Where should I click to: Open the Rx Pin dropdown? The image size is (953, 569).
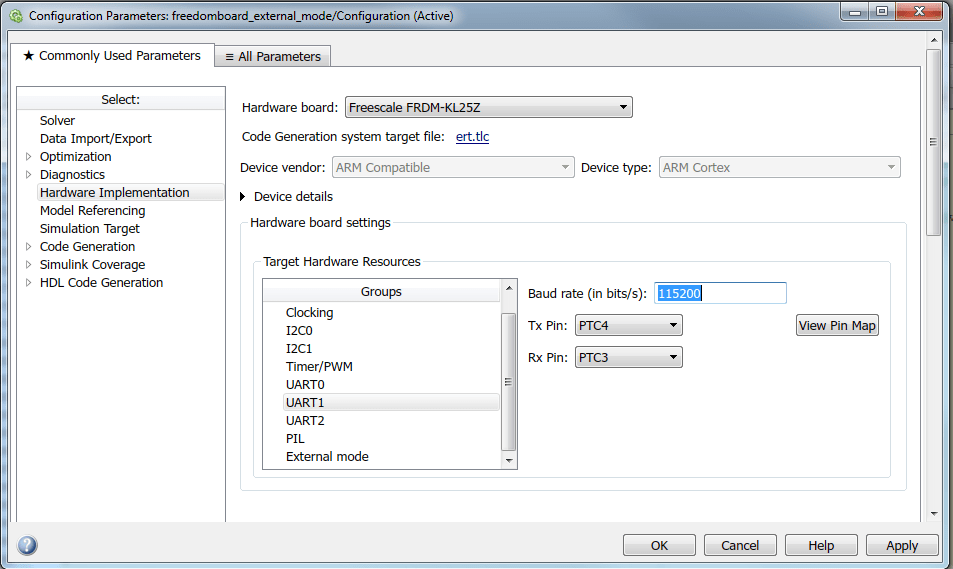629,357
